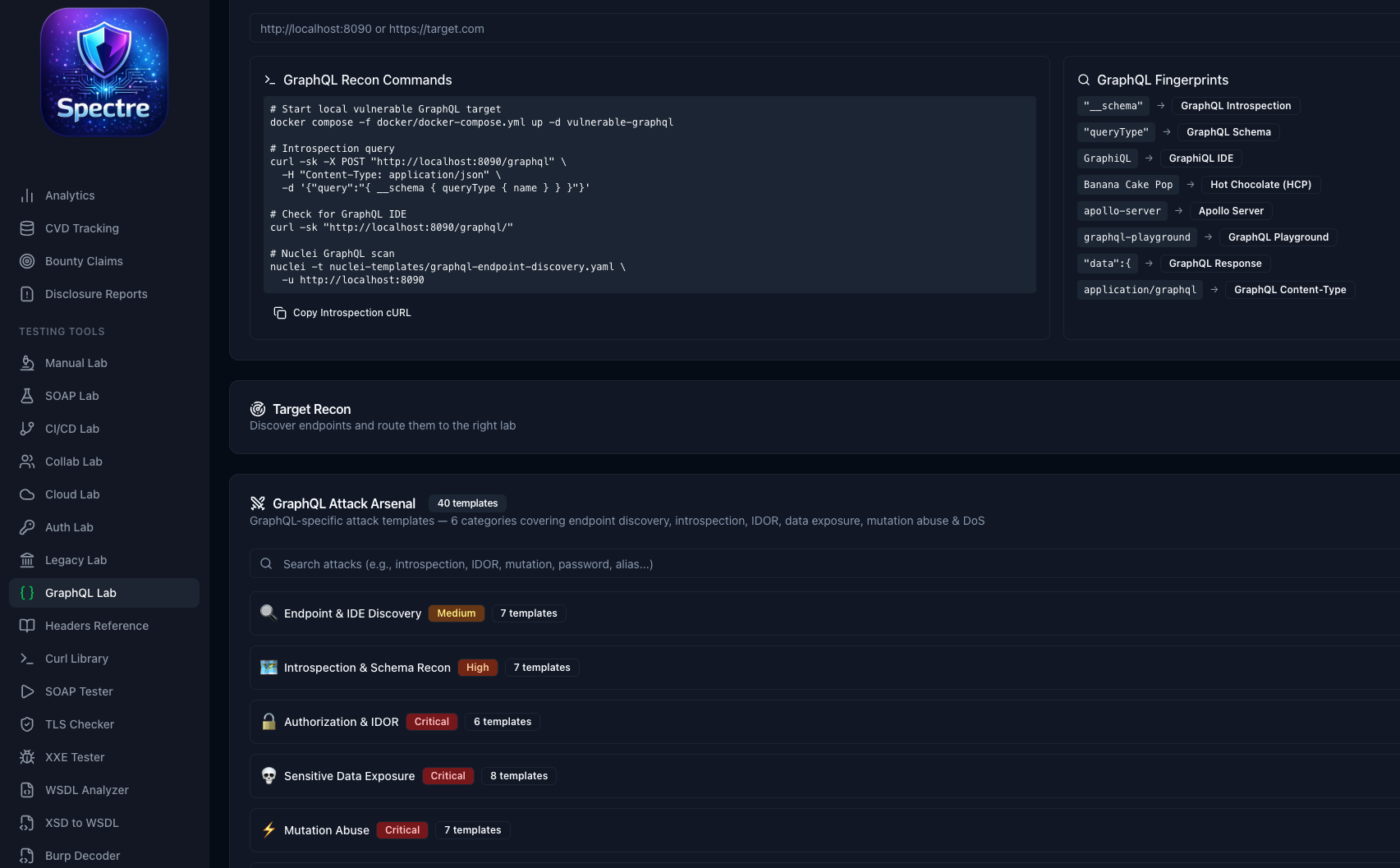
Task: Open the GraphQL Introspection fingerprint link
Action: click(1235, 106)
